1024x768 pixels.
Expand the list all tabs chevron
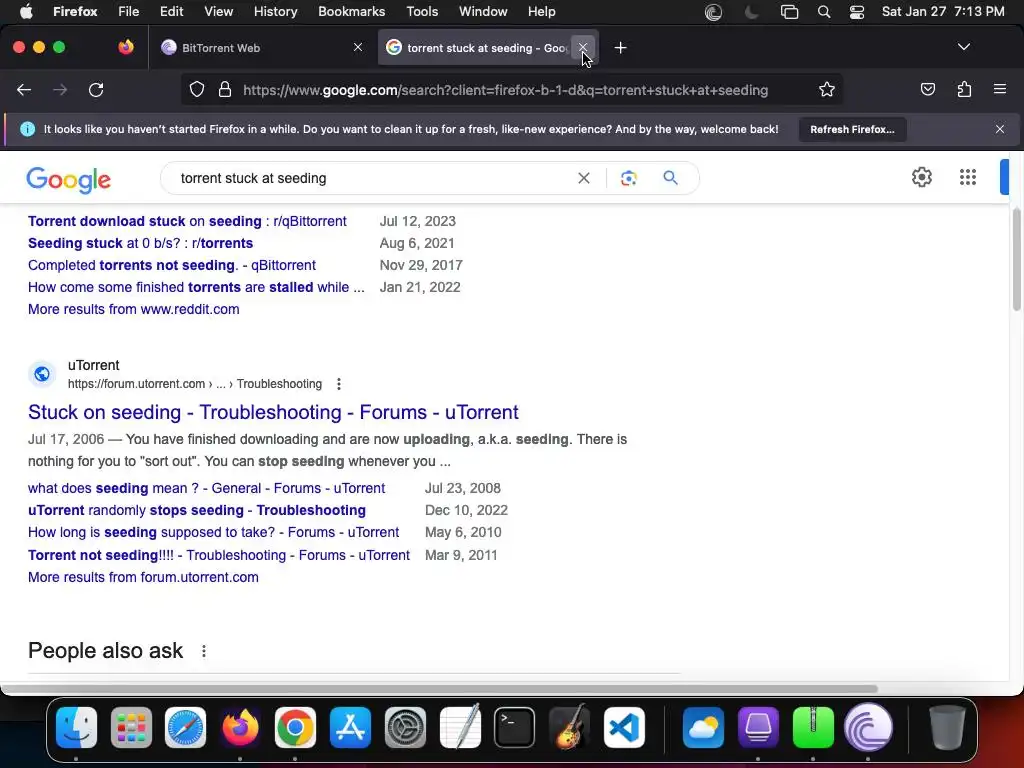tap(963, 47)
